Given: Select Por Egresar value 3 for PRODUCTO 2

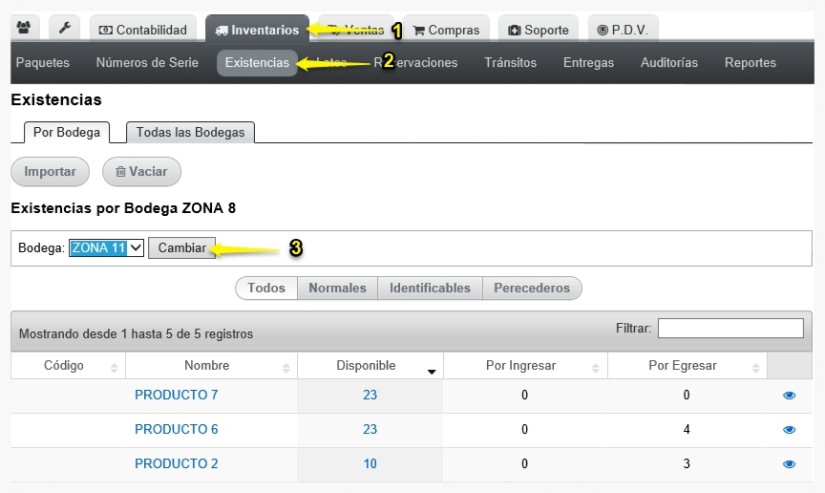Looking at the screenshot, I should pyautogui.click(x=687, y=464).
